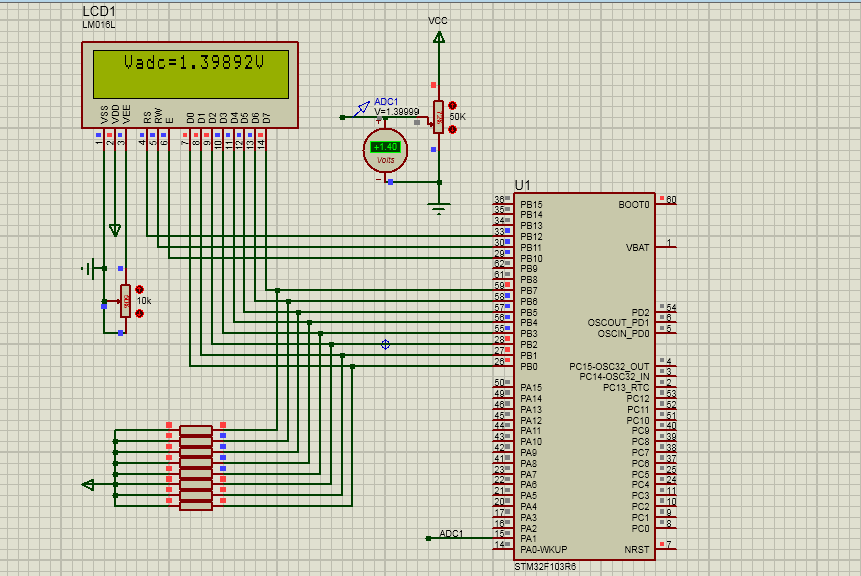Select the 50K potentiometer body
This screenshot has height=576, width=861.
[438, 117]
